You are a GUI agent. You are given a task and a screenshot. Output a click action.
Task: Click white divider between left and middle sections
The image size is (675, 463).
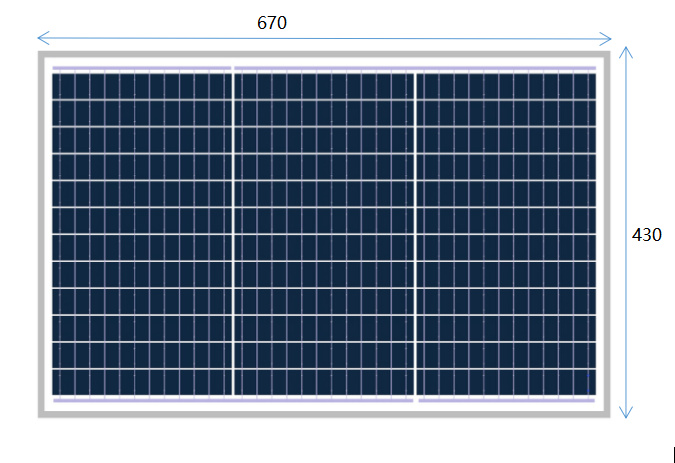pos(232,235)
